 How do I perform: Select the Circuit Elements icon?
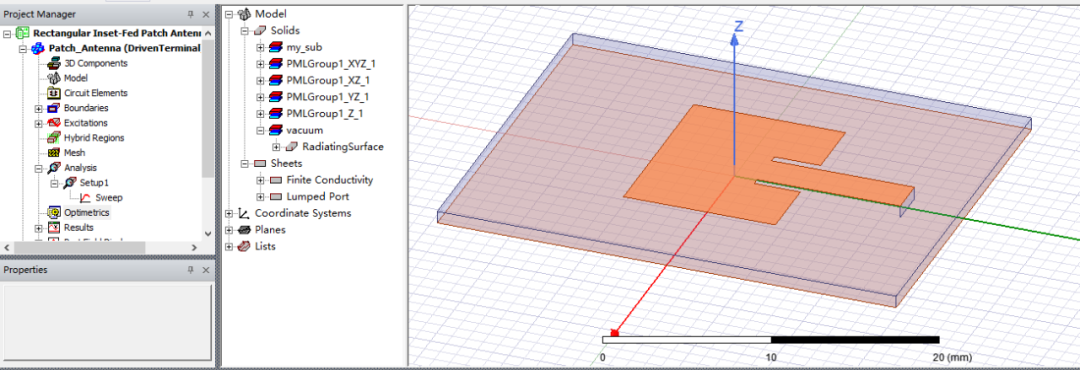54,93
